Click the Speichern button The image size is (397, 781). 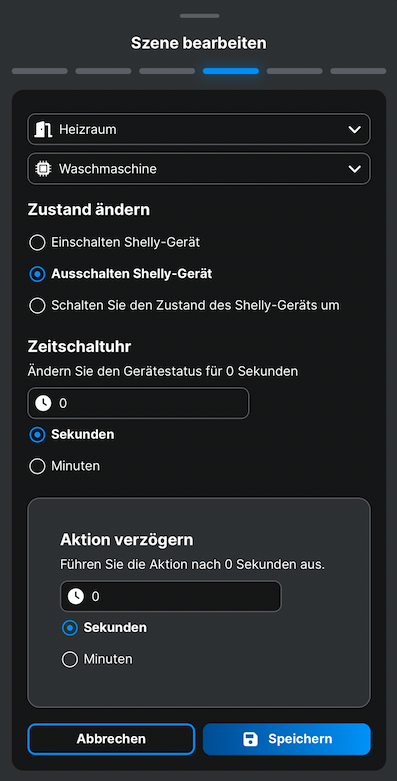click(286, 739)
